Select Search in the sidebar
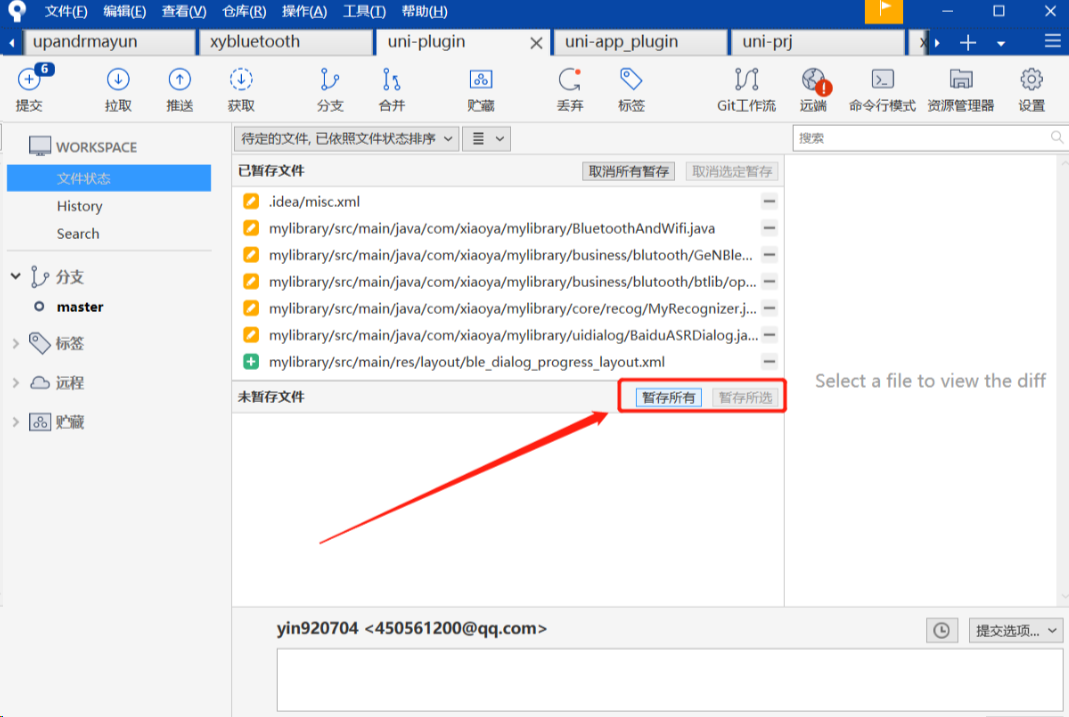 tap(78, 234)
